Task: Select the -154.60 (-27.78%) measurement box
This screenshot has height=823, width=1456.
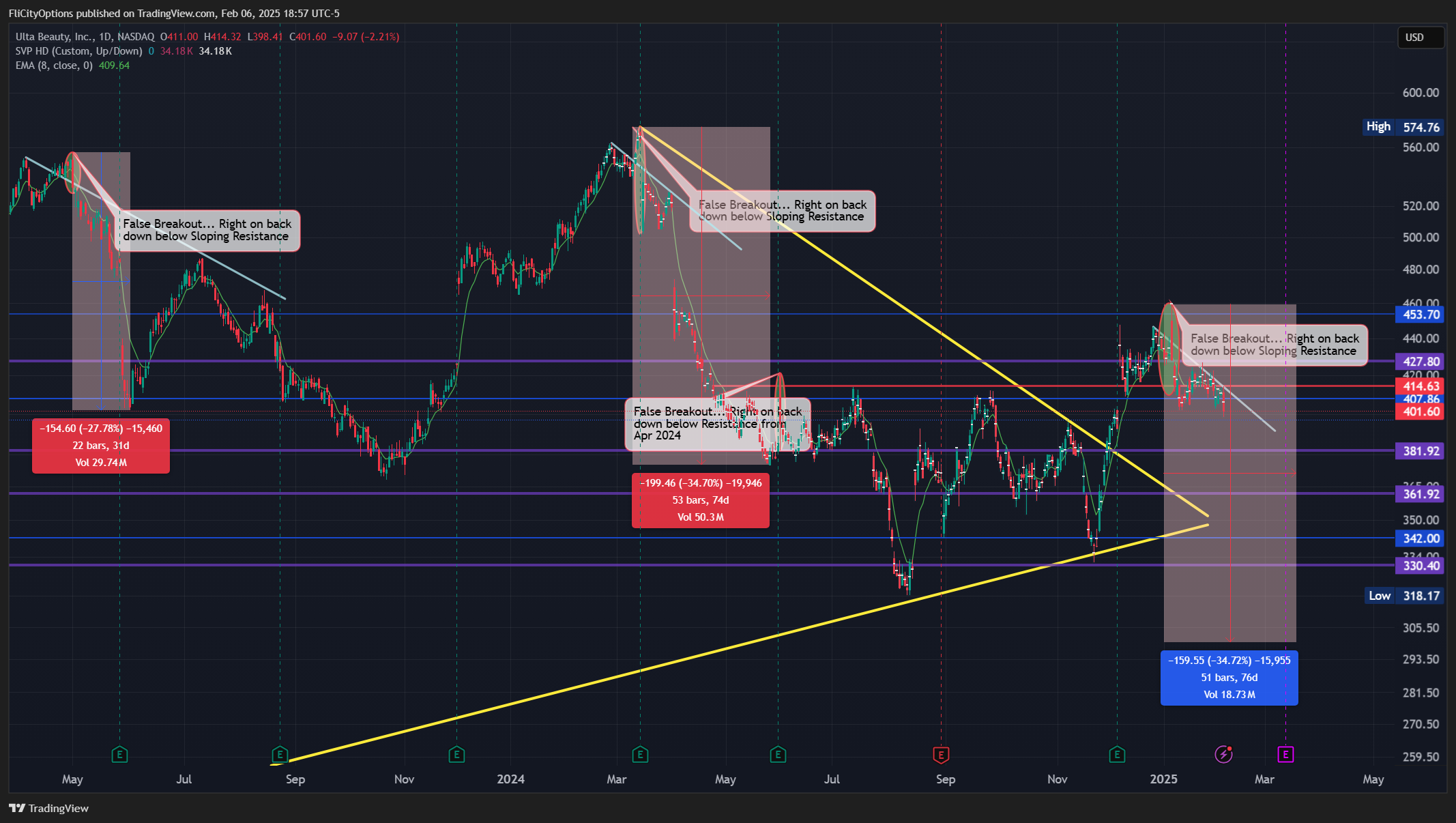Action: 101,446
